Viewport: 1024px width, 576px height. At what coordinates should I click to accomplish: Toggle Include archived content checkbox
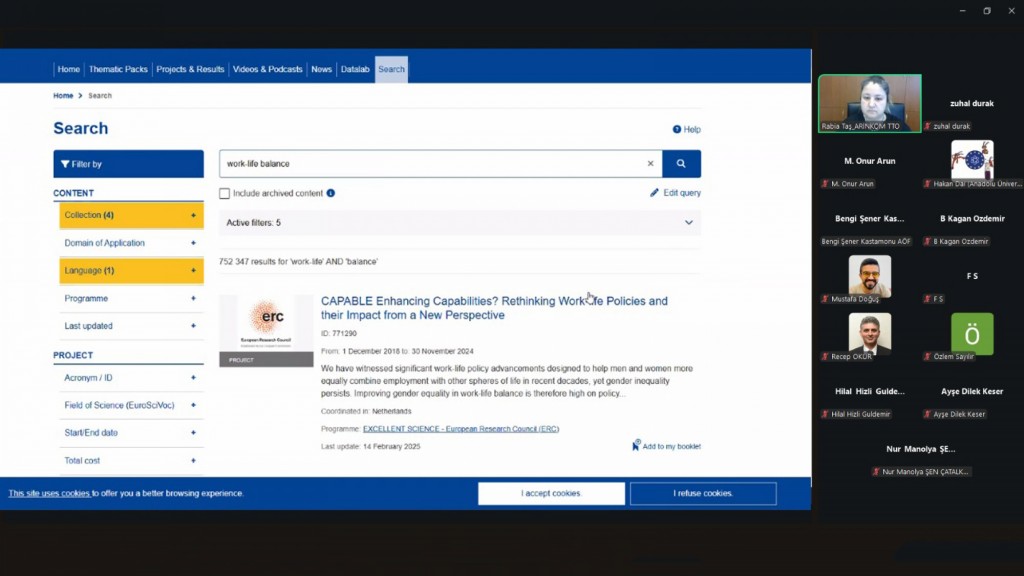pos(225,193)
